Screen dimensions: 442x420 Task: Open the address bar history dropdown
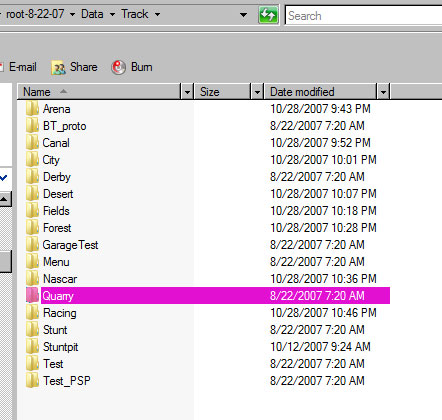(x=244, y=15)
